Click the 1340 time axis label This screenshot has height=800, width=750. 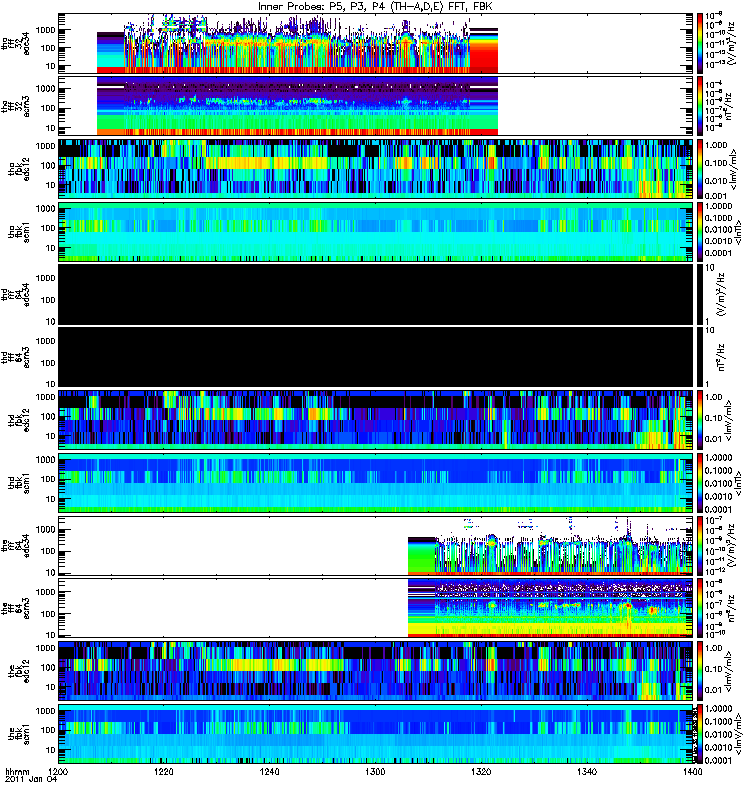point(587,772)
